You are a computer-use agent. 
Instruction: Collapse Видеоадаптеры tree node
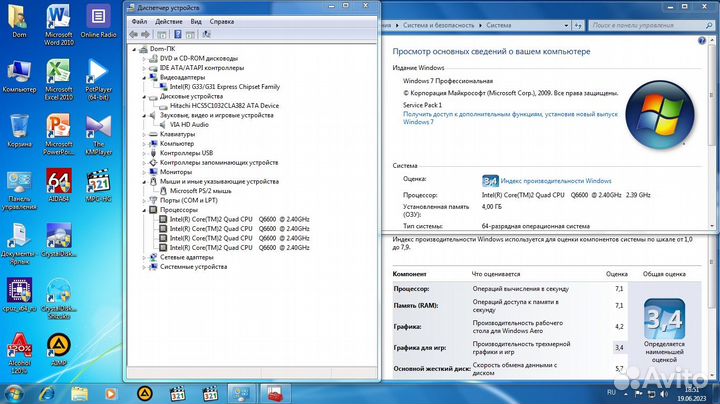tap(144, 78)
